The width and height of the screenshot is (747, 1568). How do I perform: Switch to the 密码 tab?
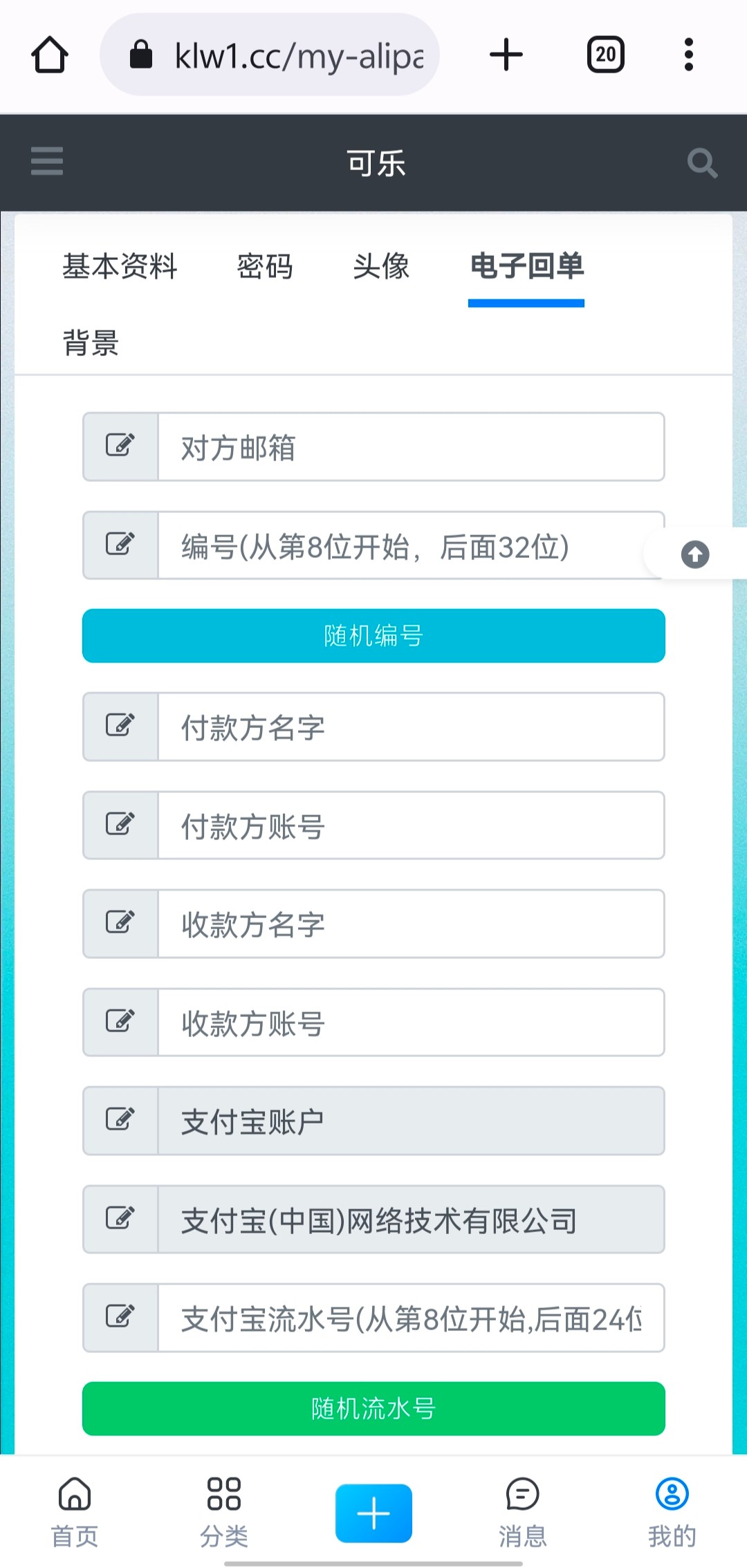point(265,267)
